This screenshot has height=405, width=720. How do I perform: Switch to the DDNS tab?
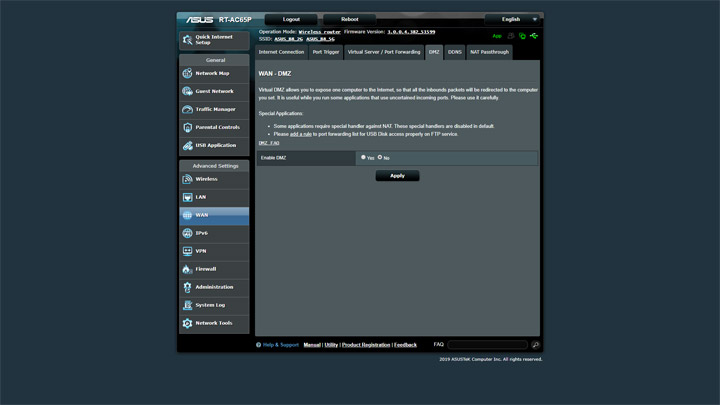[455, 52]
